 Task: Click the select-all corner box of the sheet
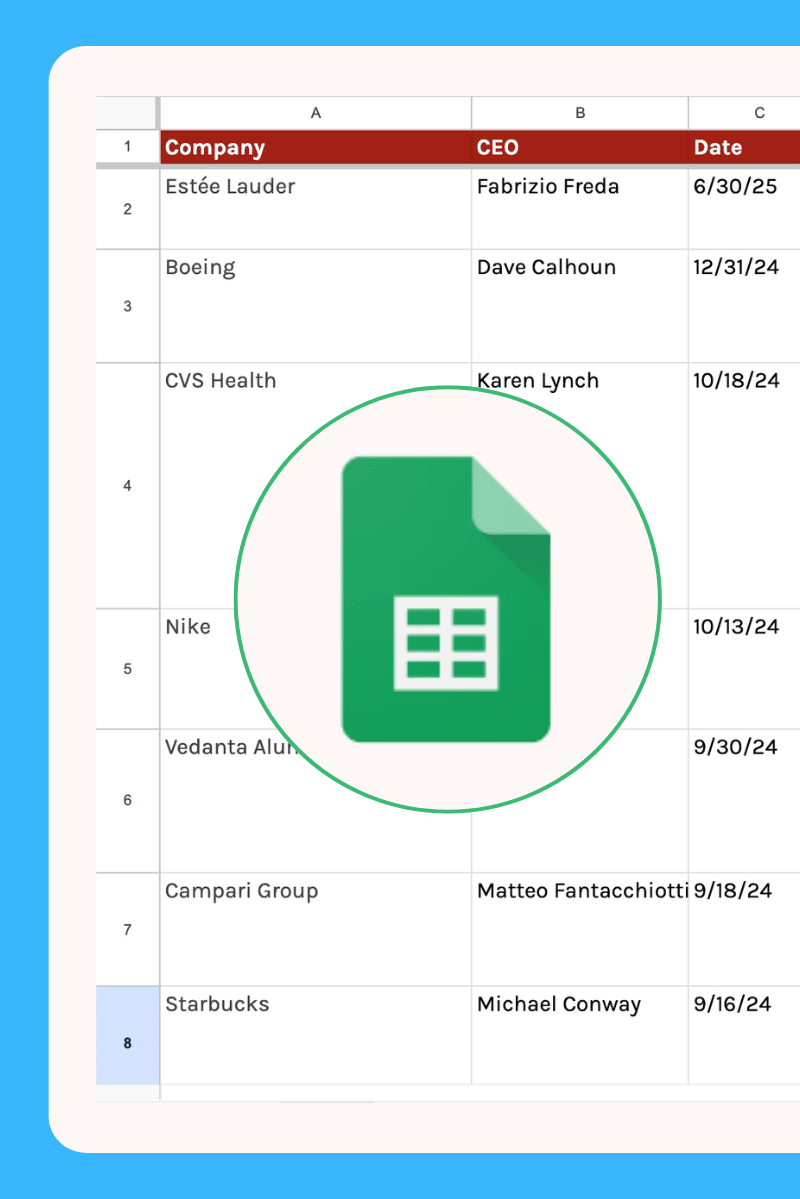point(126,113)
